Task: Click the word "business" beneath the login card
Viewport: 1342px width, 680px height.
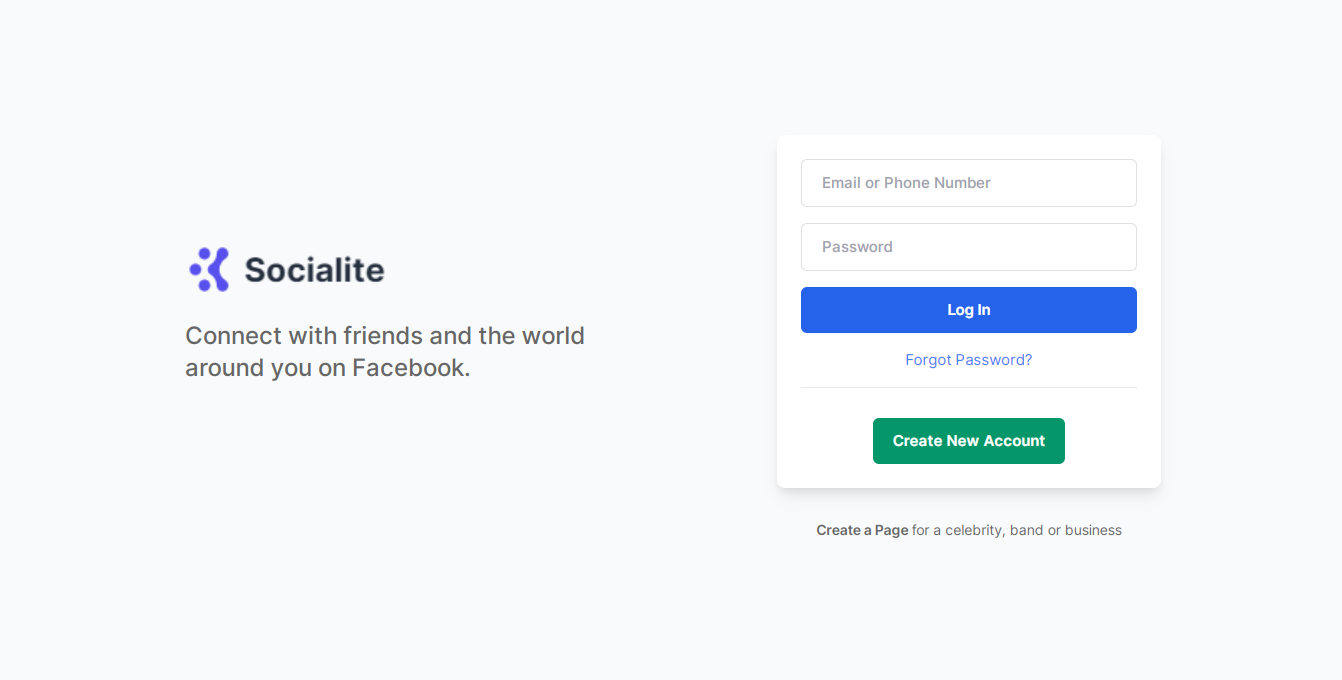Action: [x=1093, y=530]
